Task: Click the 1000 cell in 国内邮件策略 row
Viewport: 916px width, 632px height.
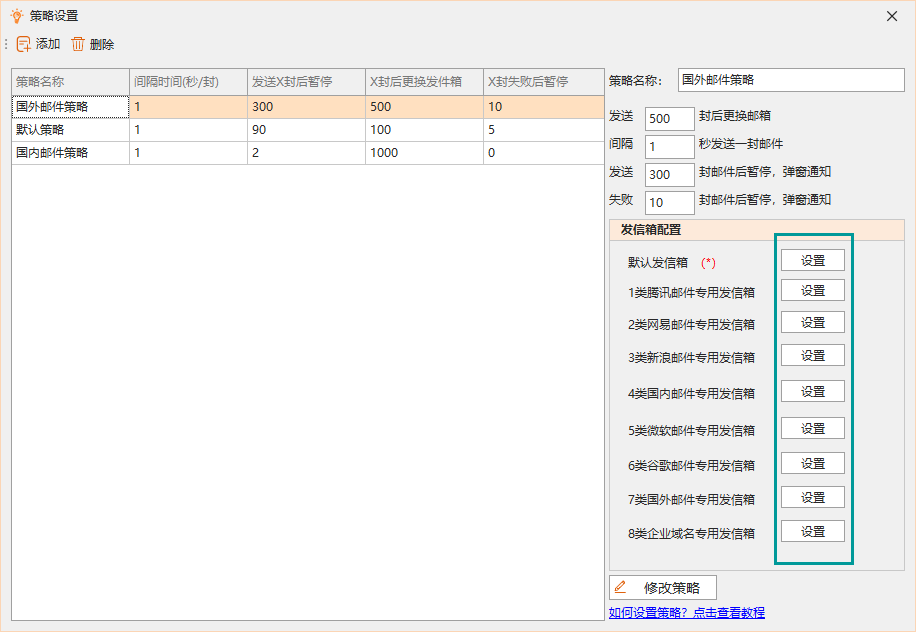Action: click(424, 153)
